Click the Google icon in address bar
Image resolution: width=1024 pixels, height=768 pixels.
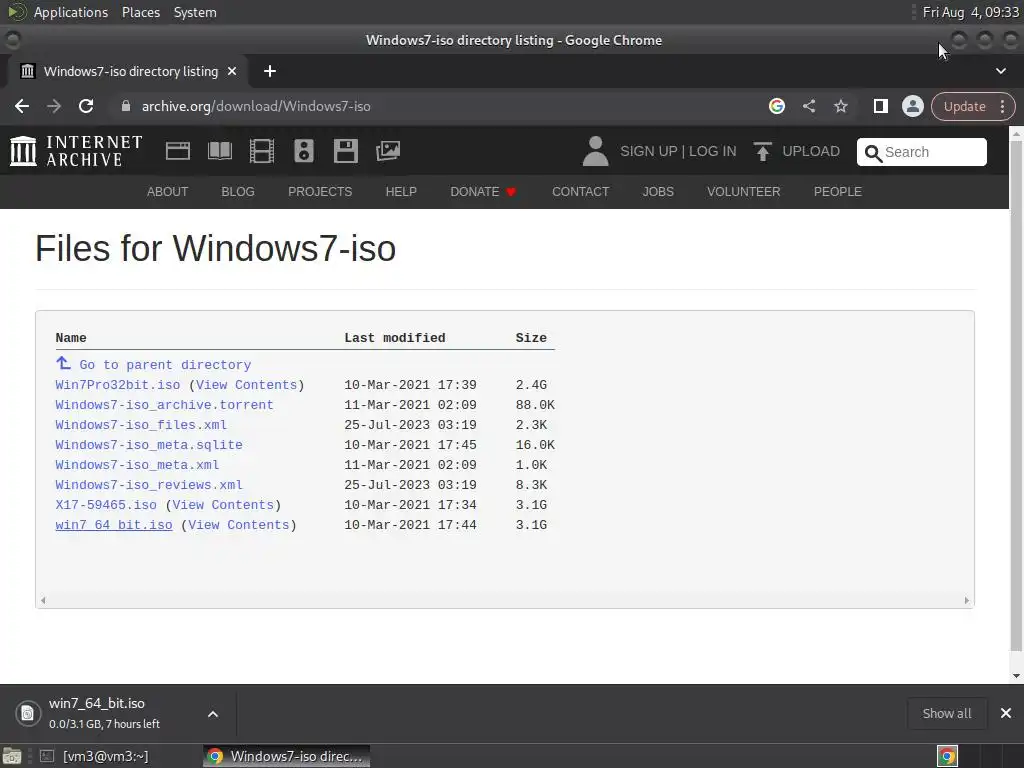pyautogui.click(x=776, y=106)
